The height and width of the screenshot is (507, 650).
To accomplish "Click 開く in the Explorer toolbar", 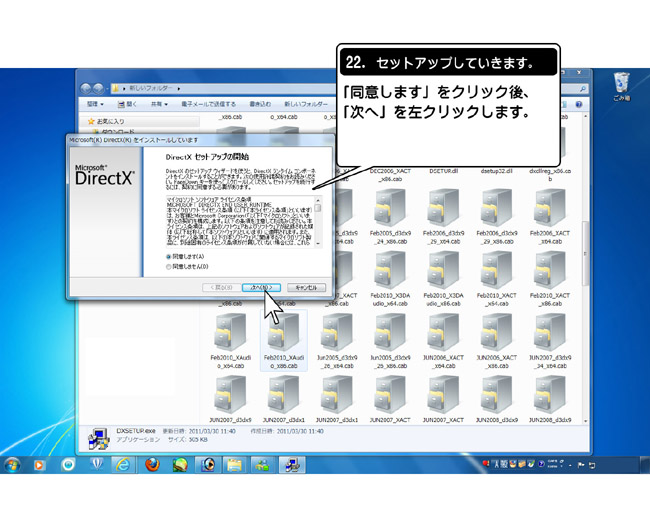I will tap(127, 104).
